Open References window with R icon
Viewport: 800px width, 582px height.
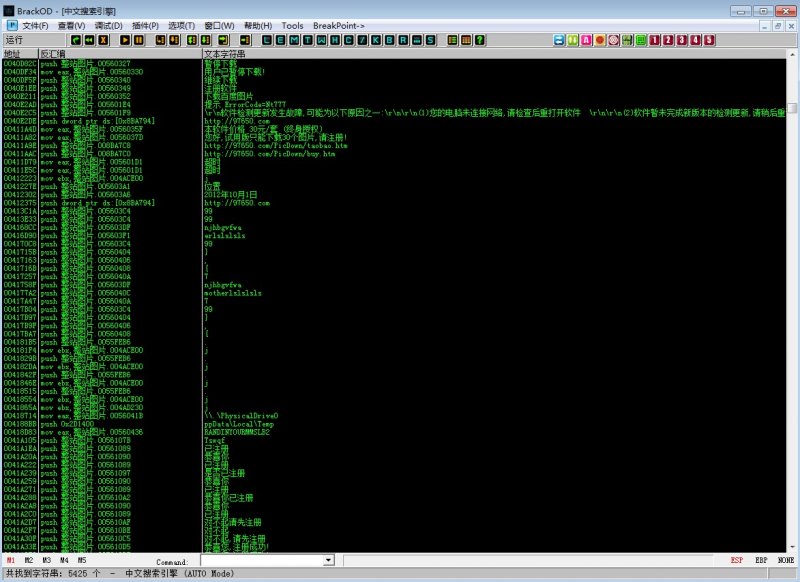tap(403, 40)
